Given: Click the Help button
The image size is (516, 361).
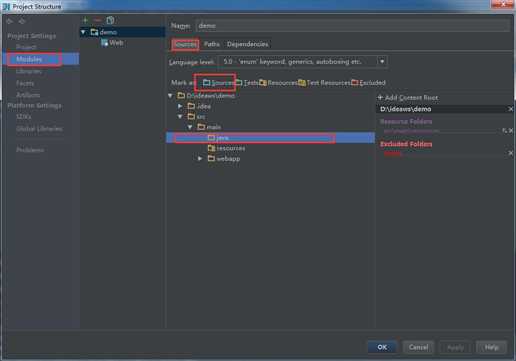Looking at the screenshot, I should pyautogui.click(x=491, y=347).
